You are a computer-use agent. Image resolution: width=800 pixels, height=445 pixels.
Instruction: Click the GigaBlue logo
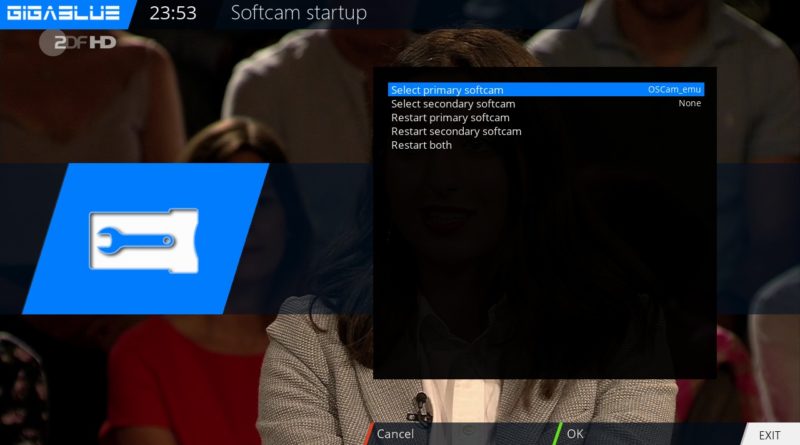click(63, 13)
